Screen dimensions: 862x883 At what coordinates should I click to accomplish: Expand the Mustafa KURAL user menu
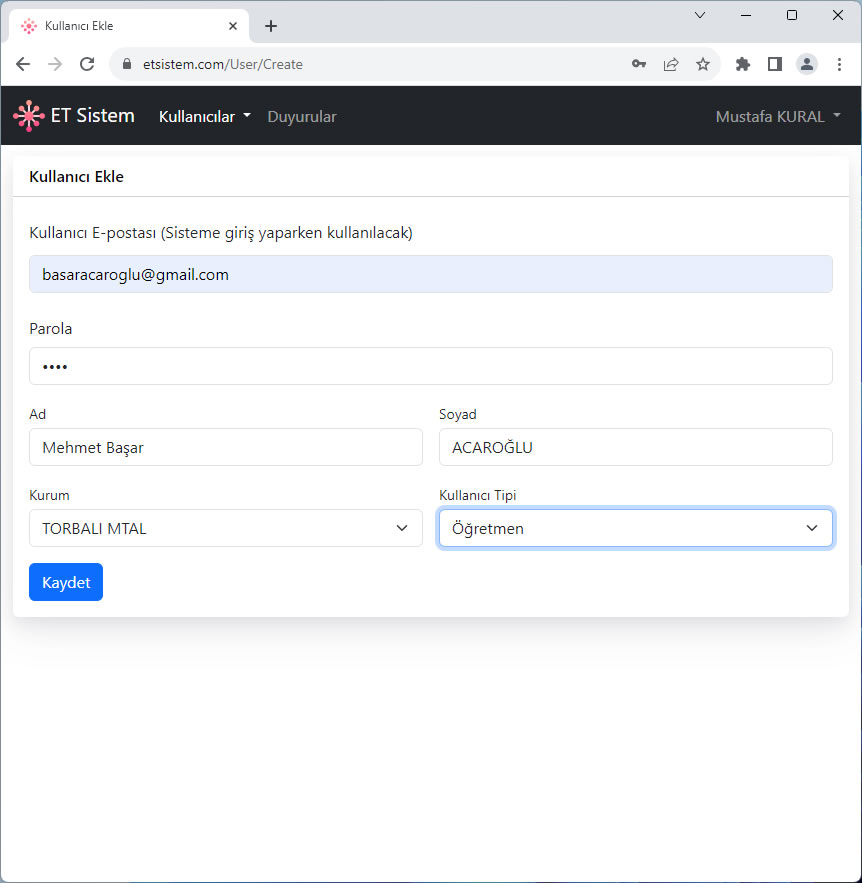pyautogui.click(x=778, y=117)
